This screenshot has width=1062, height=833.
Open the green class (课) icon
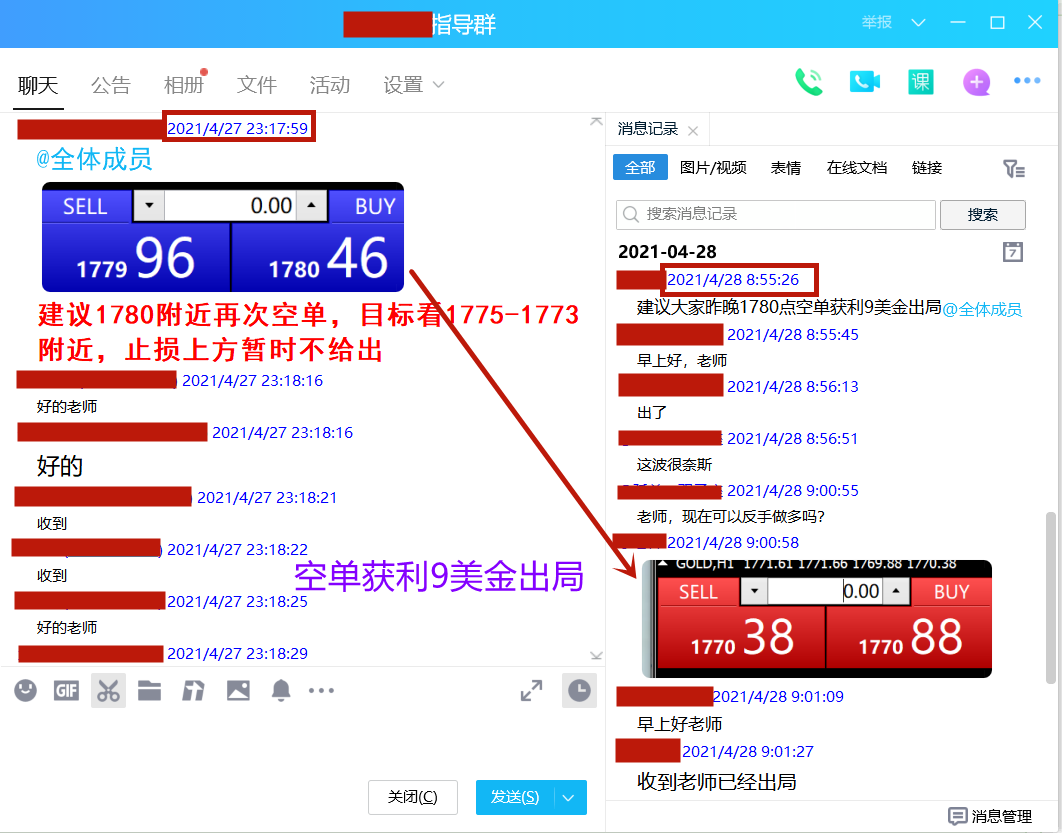coord(920,82)
